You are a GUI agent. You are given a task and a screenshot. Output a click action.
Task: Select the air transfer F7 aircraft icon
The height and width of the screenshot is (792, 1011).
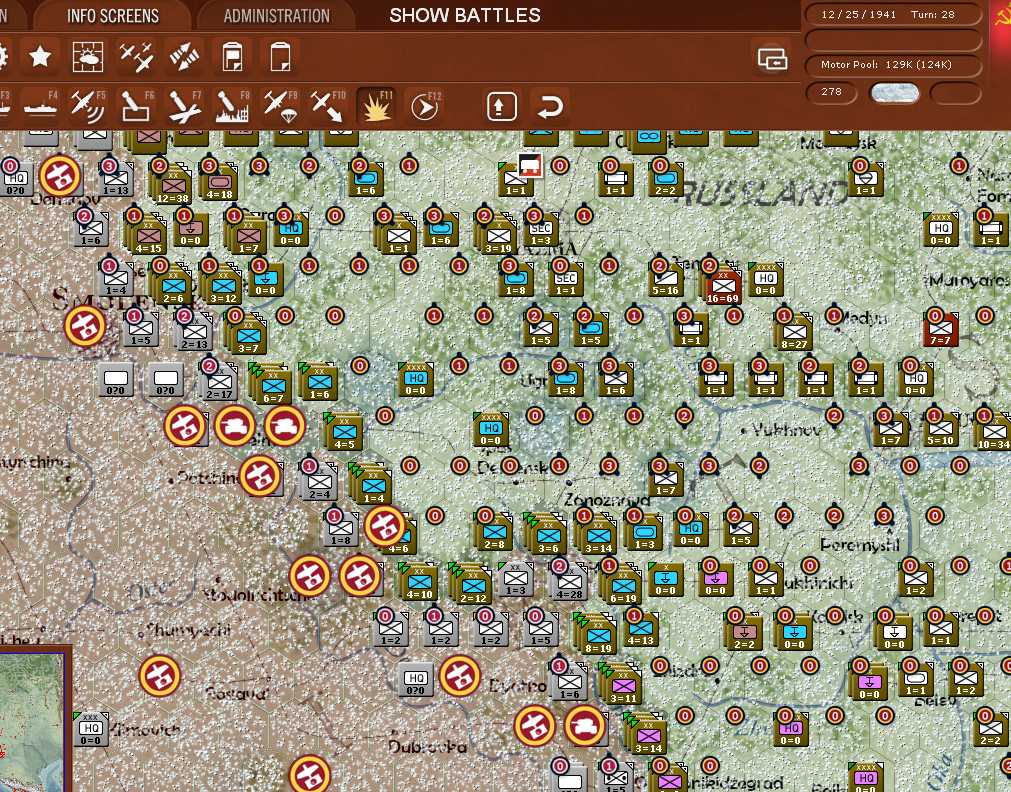click(184, 105)
